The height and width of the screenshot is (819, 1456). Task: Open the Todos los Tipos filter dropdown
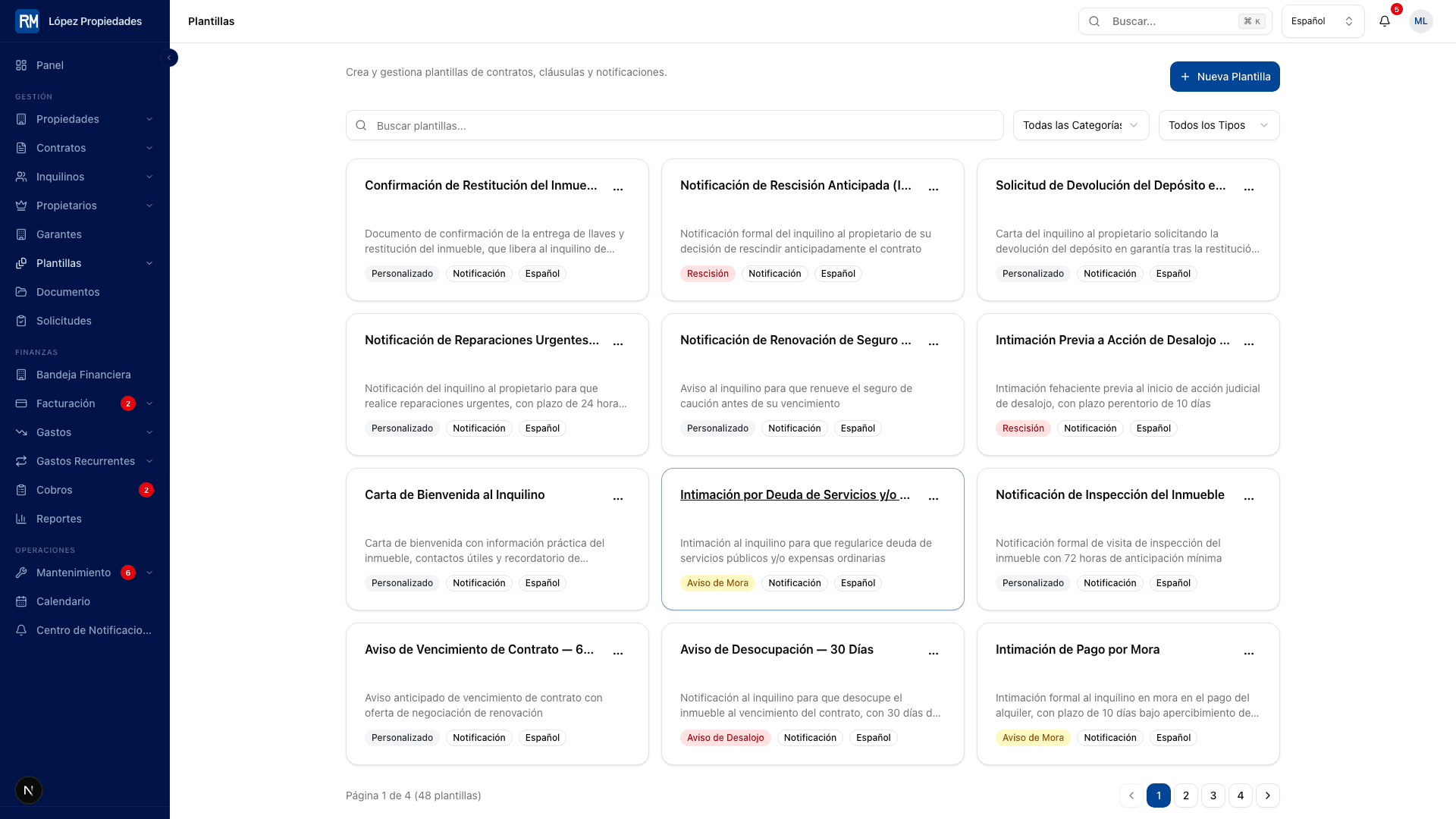1219,125
